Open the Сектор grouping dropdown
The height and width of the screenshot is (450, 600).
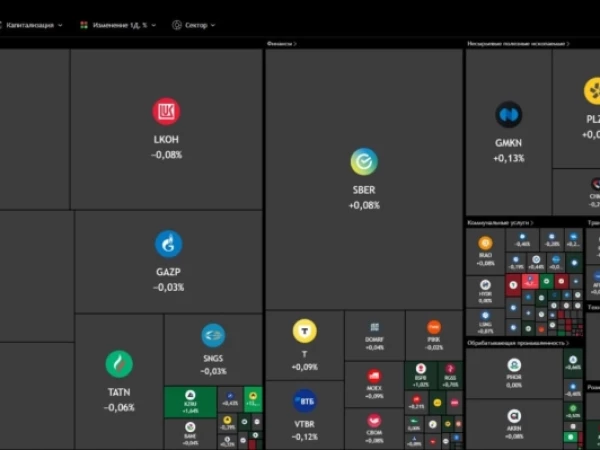pyautogui.click(x=194, y=25)
